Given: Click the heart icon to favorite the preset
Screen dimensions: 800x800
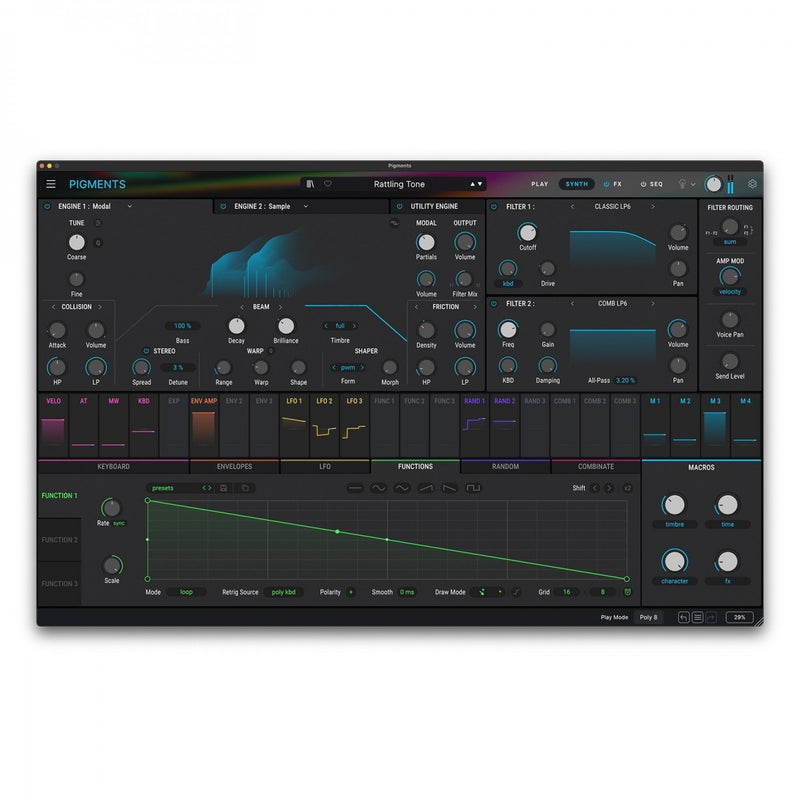Looking at the screenshot, I should point(328,184).
